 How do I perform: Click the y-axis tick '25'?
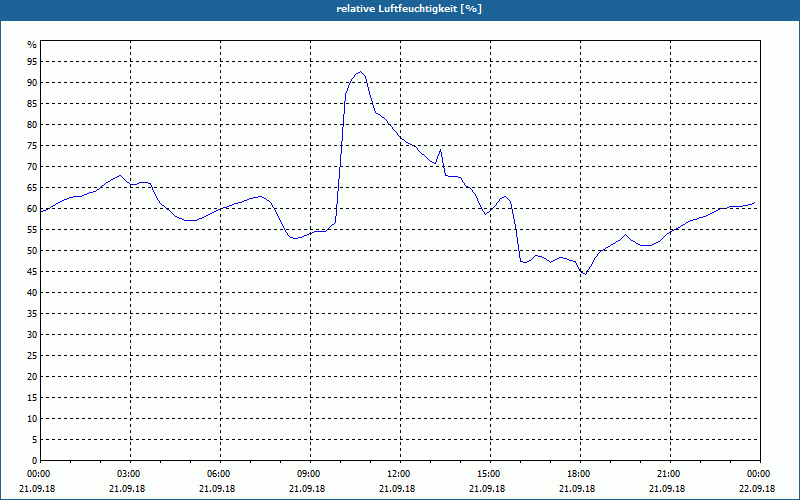coord(32,356)
